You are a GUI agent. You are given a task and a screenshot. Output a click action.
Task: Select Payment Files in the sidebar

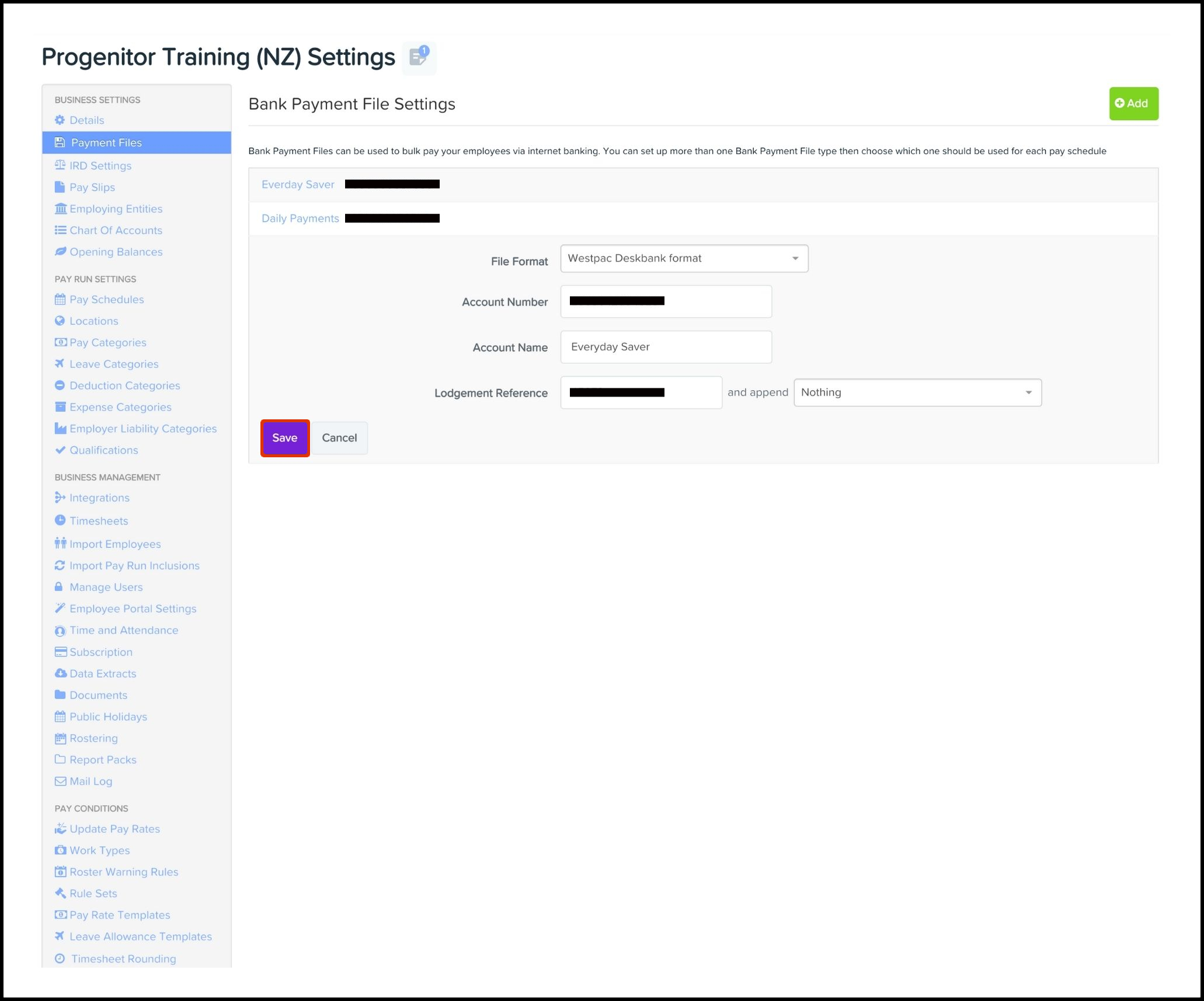(x=106, y=142)
